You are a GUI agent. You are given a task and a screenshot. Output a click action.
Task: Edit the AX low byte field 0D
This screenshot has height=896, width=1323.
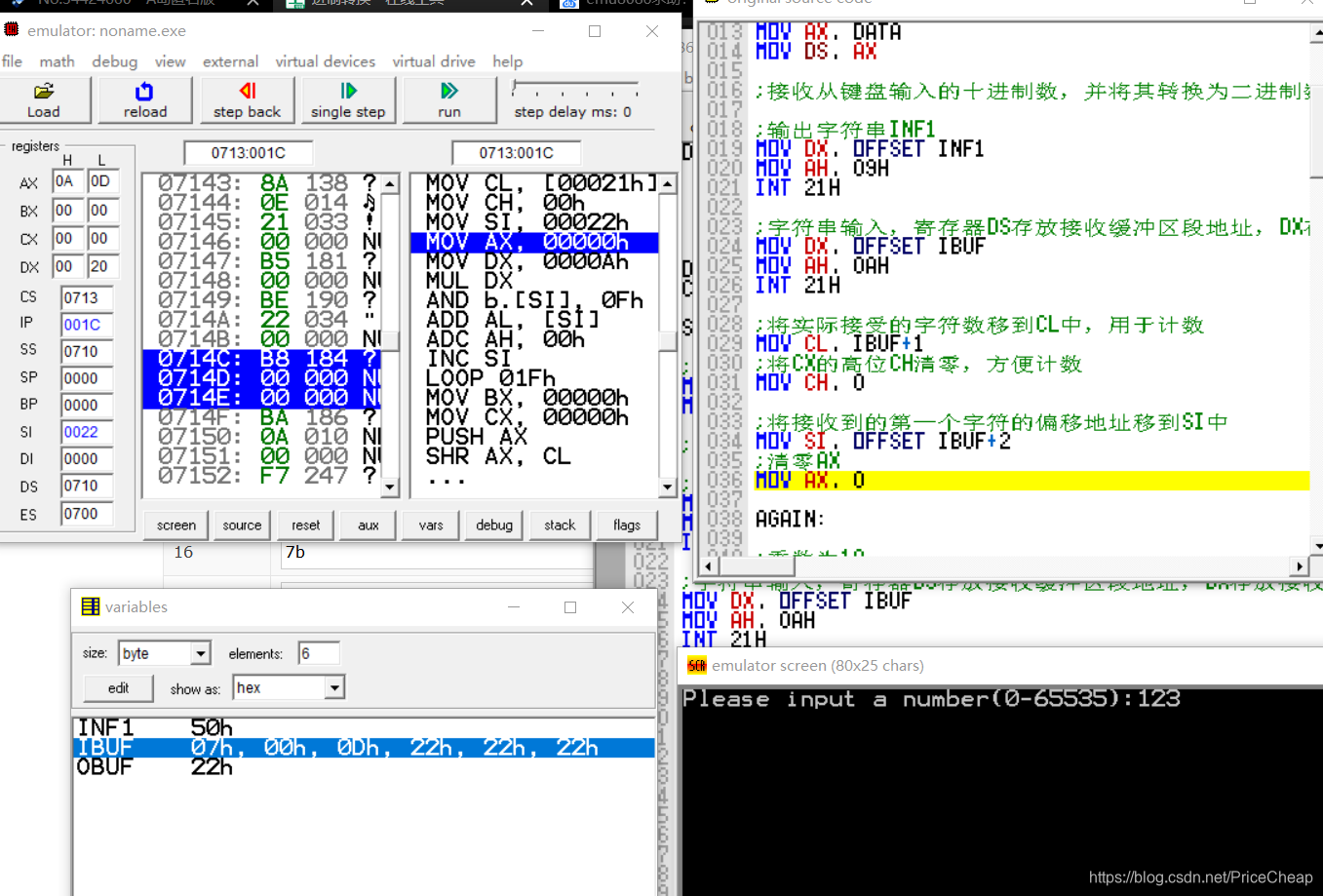click(x=102, y=181)
